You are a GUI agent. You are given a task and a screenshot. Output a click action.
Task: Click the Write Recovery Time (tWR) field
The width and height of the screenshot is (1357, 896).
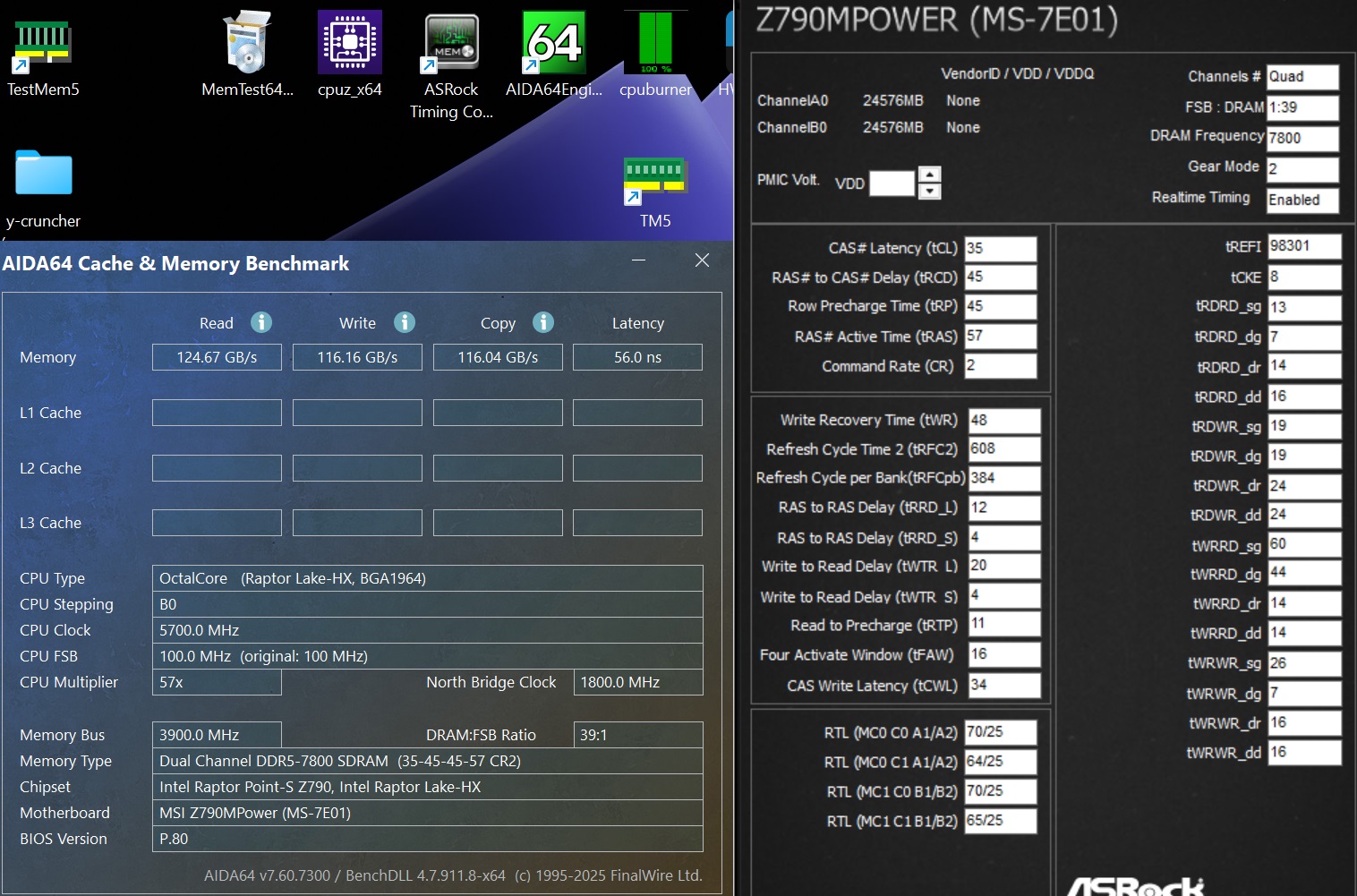pos(1004,420)
